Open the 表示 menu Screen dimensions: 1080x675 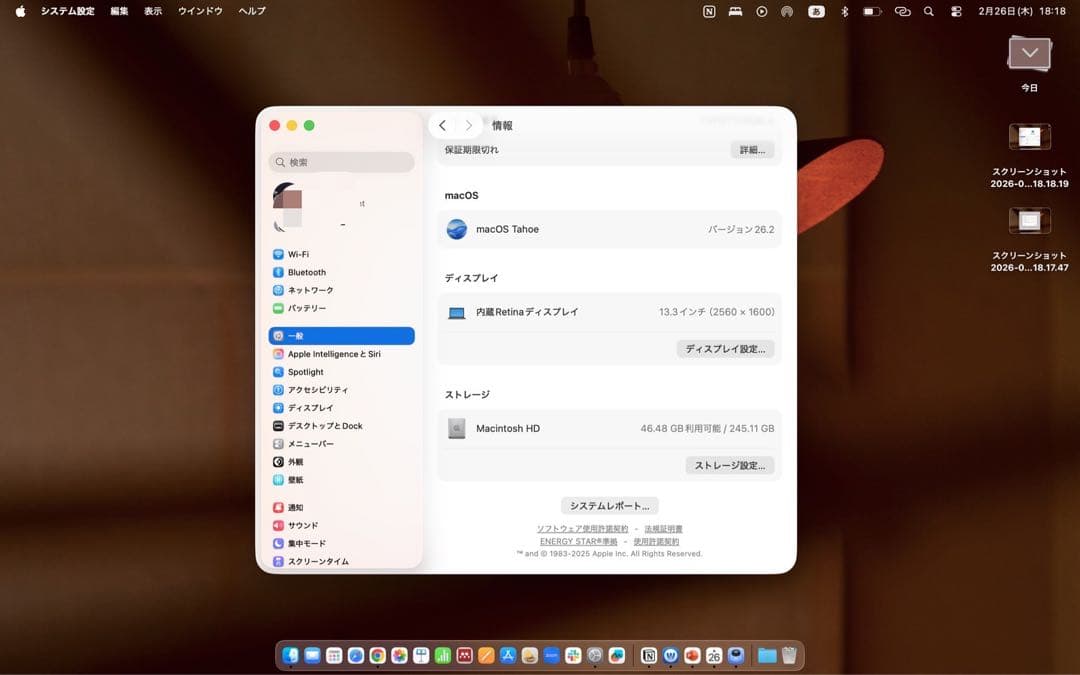[153, 11]
